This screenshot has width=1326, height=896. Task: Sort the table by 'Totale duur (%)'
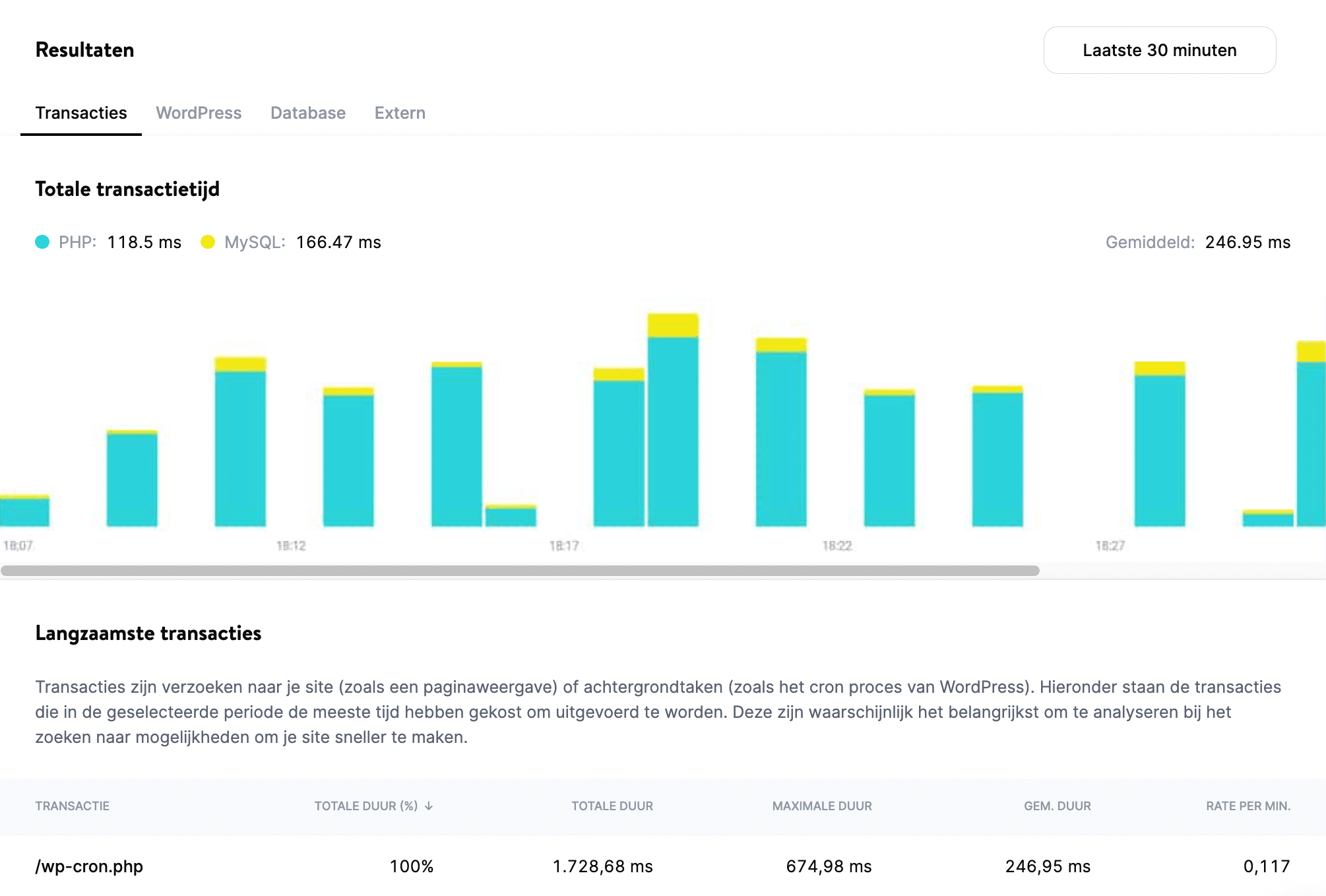(367, 806)
